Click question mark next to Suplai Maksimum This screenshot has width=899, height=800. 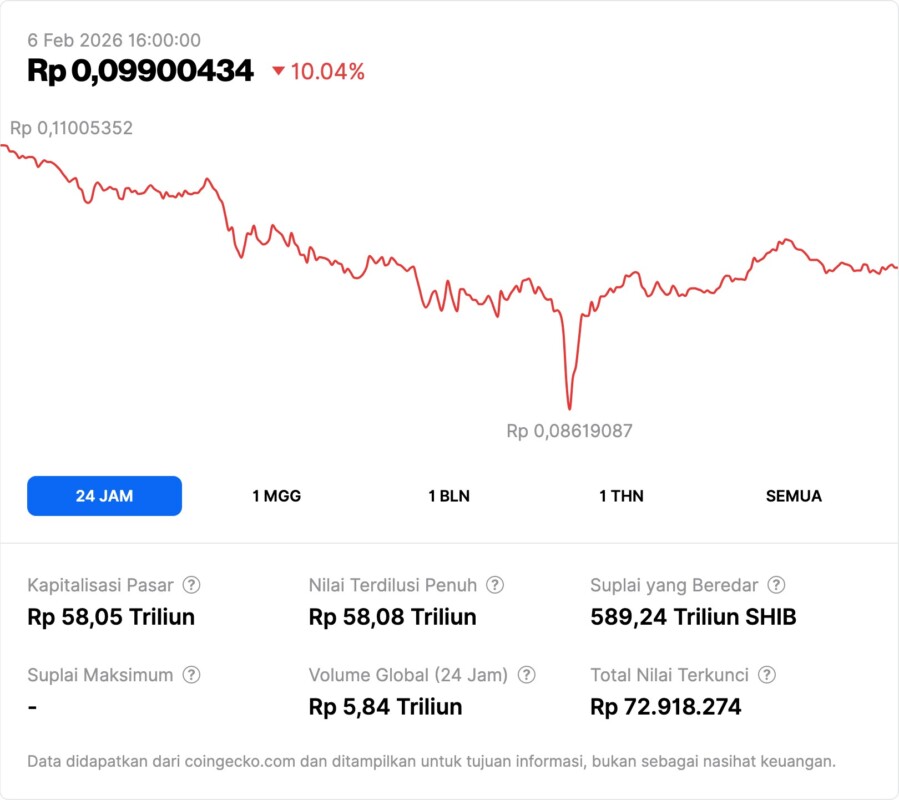click(191, 675)
